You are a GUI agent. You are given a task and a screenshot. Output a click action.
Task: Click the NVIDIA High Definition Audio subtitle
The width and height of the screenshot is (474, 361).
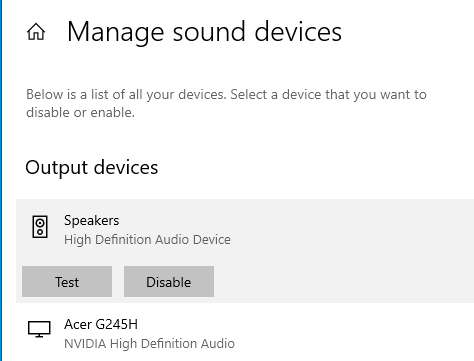tap(149, 344)
